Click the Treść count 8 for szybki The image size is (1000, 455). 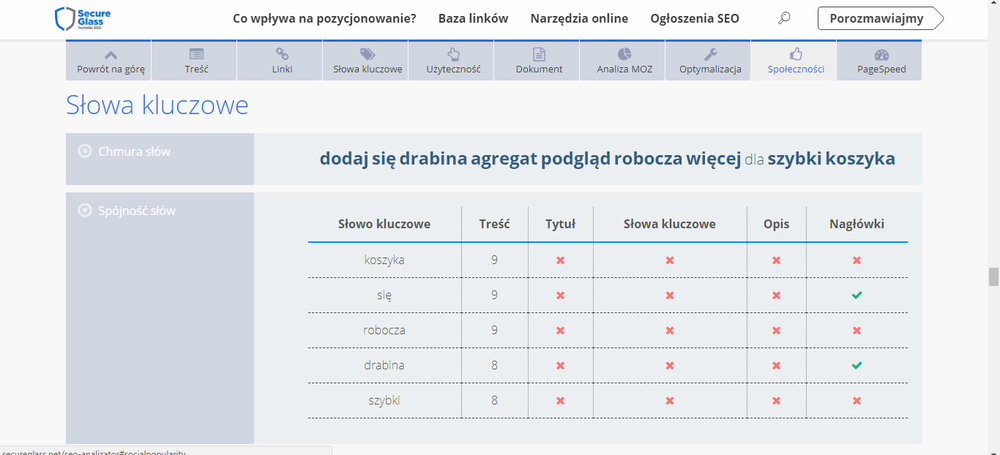tap(494, 401)
